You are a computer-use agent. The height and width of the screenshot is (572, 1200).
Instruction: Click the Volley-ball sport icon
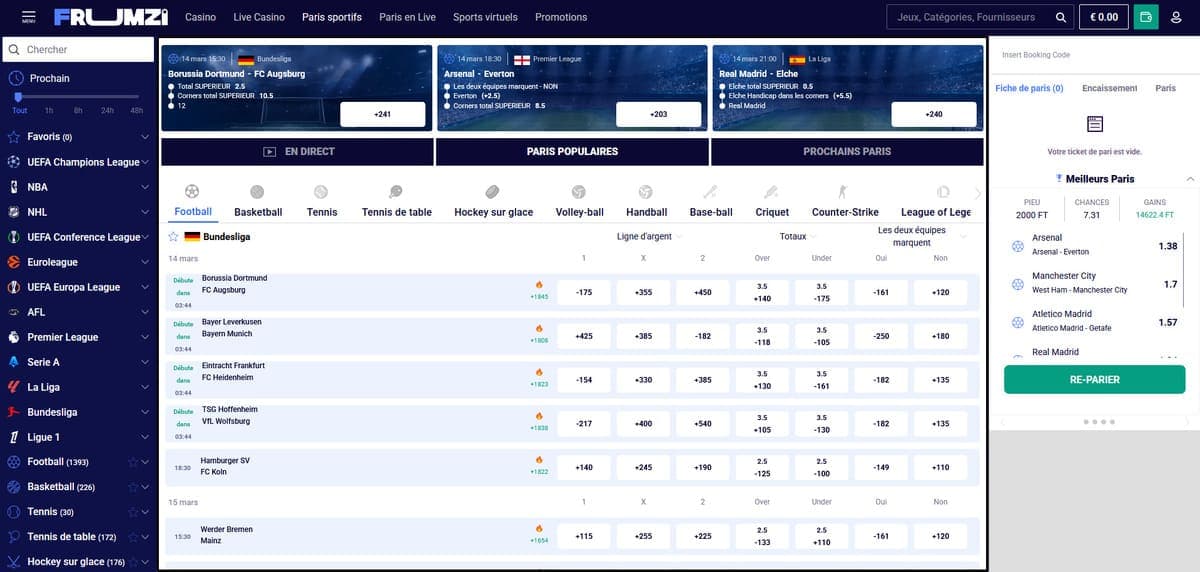tap(578, 191)
